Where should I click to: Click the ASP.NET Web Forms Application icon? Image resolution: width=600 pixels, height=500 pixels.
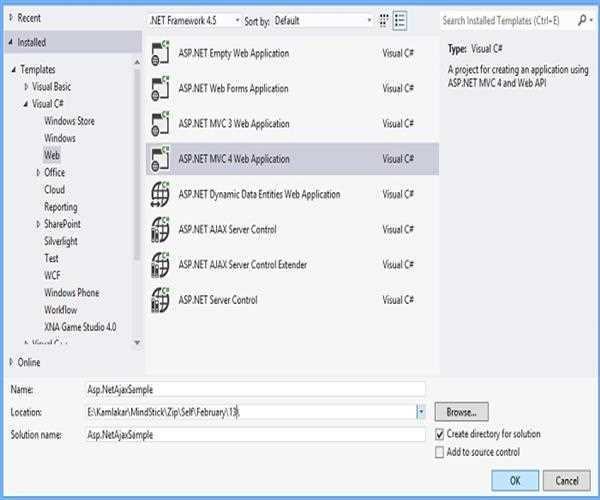pos(160,89)
